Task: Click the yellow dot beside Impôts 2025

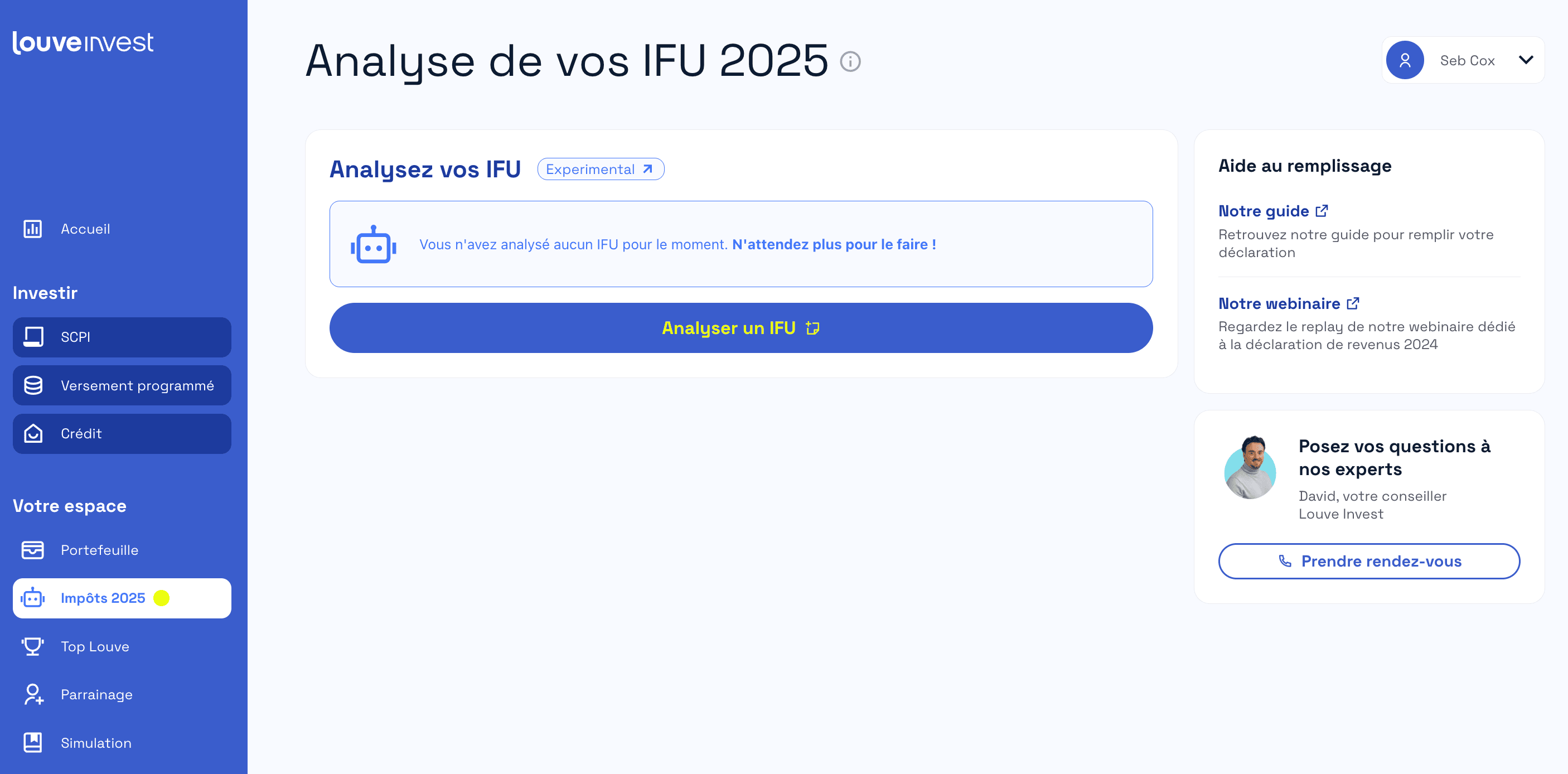Action: tap(162, 598)
